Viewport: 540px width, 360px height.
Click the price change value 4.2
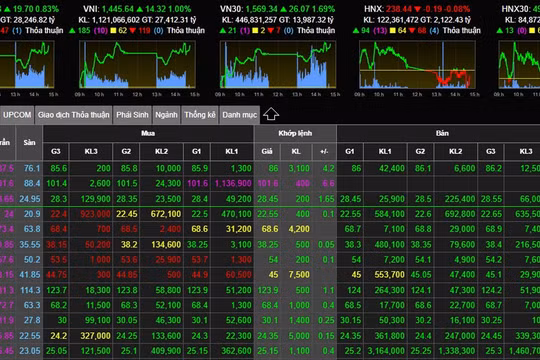point(329,168)
